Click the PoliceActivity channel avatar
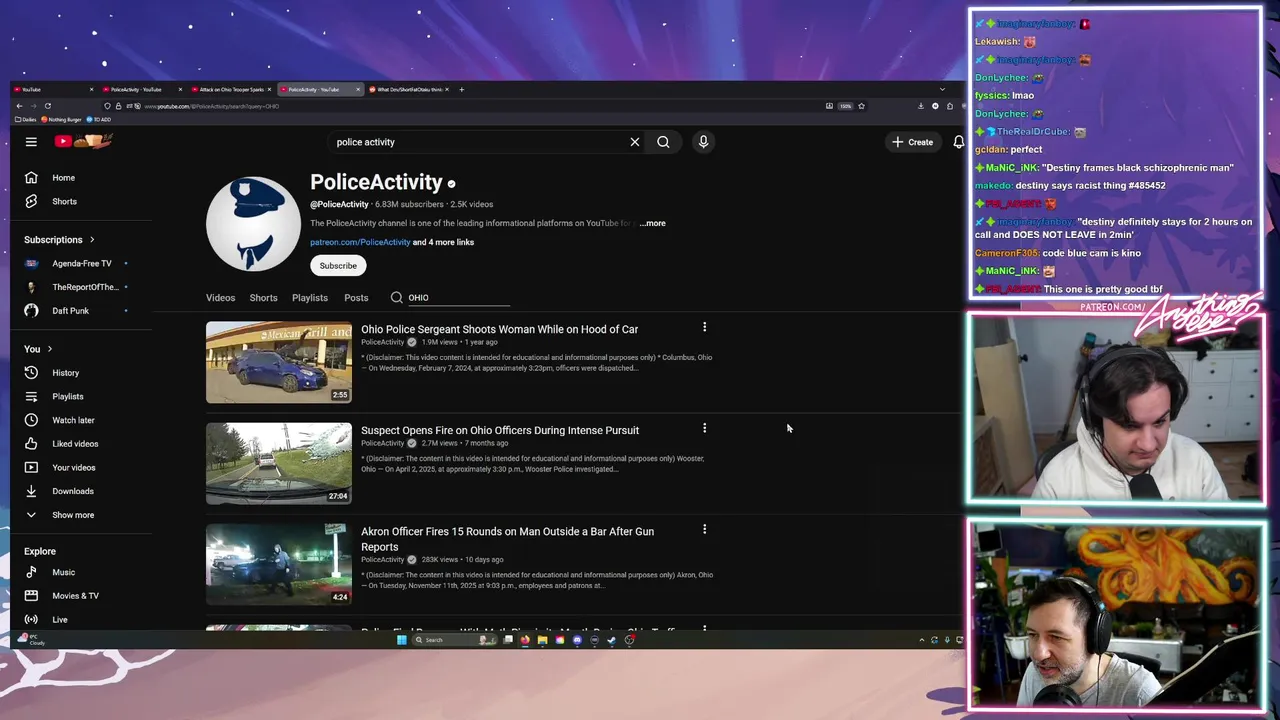 253,224
